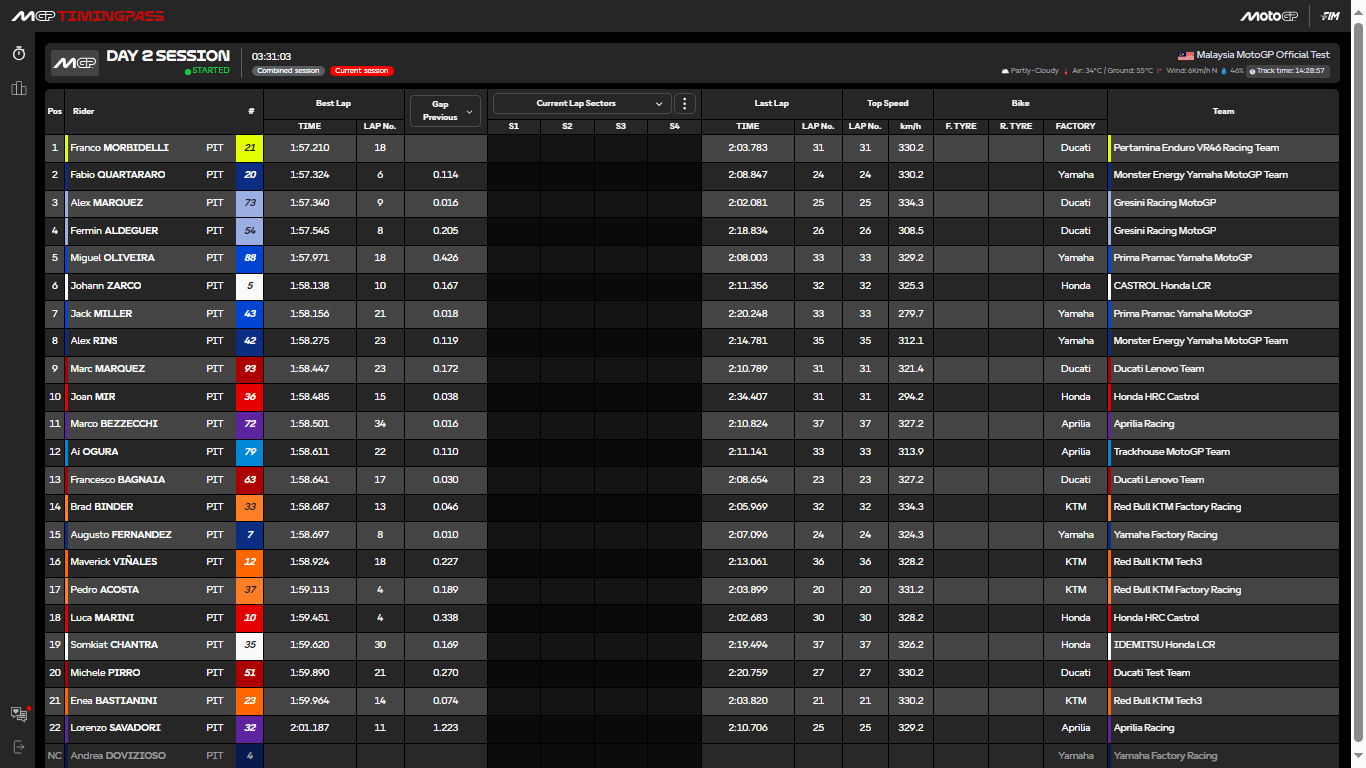Screen dimensions: 1366x768
Task: Open the three-dot options menu beside Current Lap Sectors
Action: 685,103
